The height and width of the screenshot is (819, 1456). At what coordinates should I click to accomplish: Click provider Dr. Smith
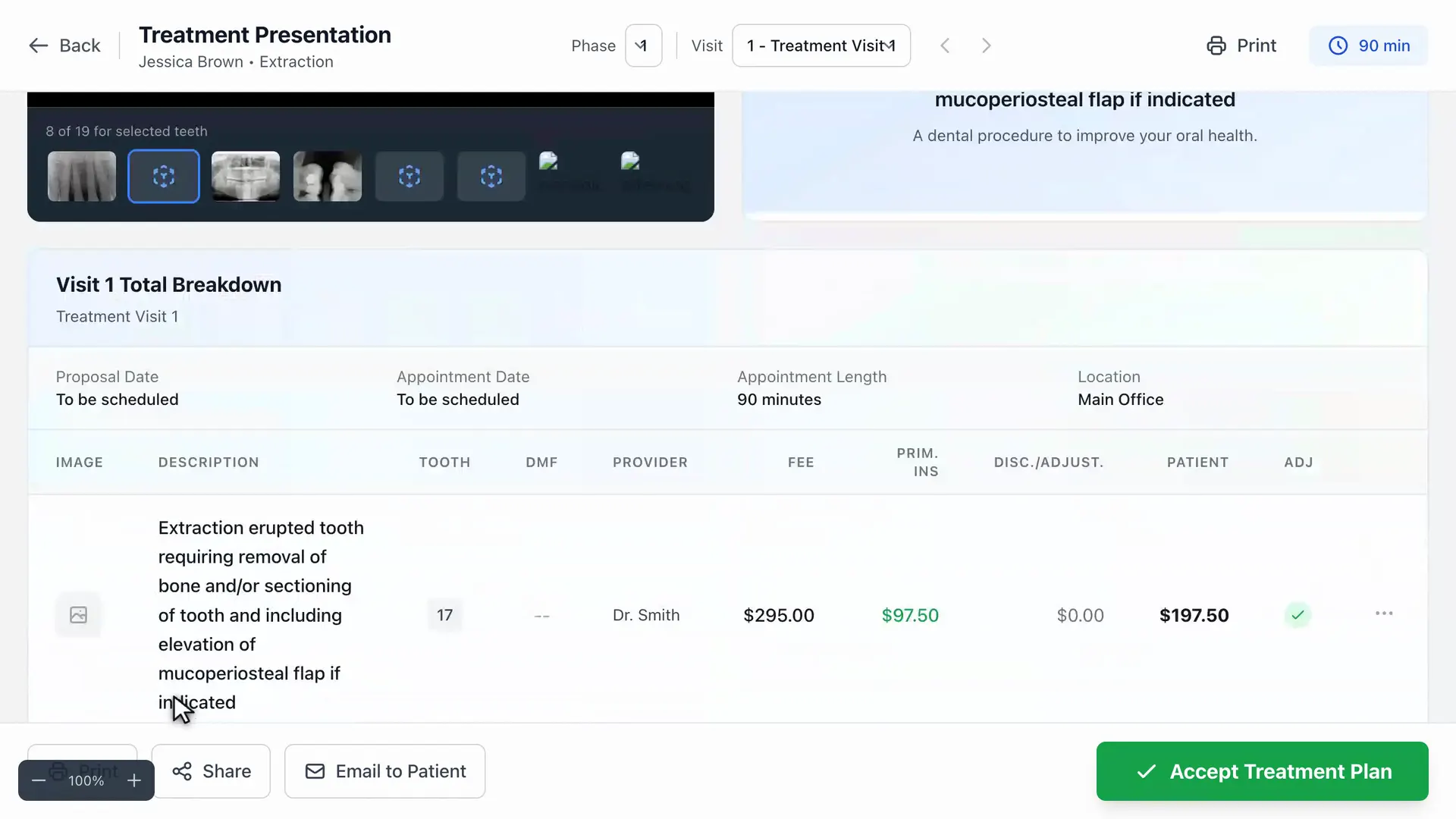coord(646,615)
